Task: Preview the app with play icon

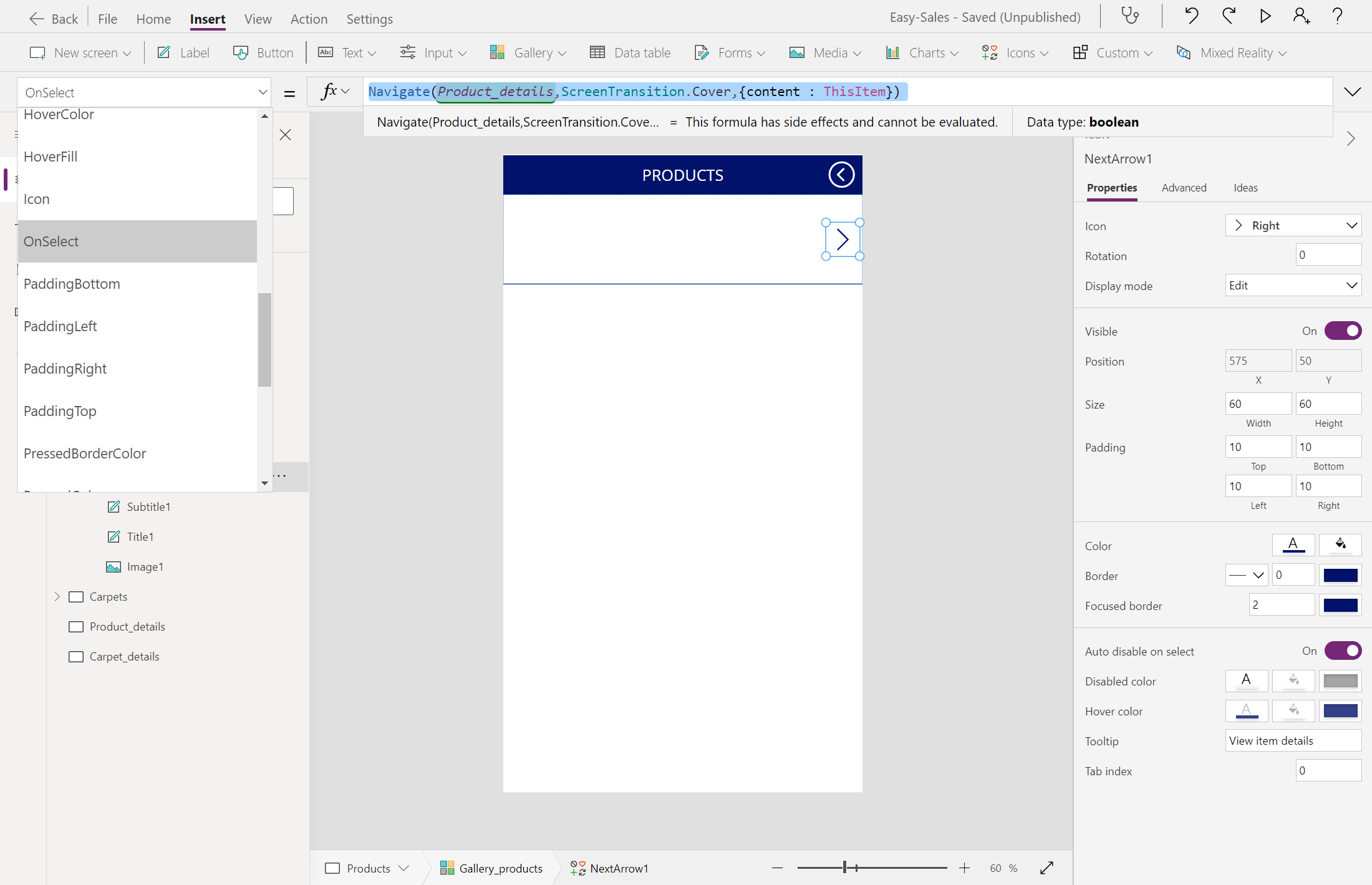Action: click(1265, 16)
